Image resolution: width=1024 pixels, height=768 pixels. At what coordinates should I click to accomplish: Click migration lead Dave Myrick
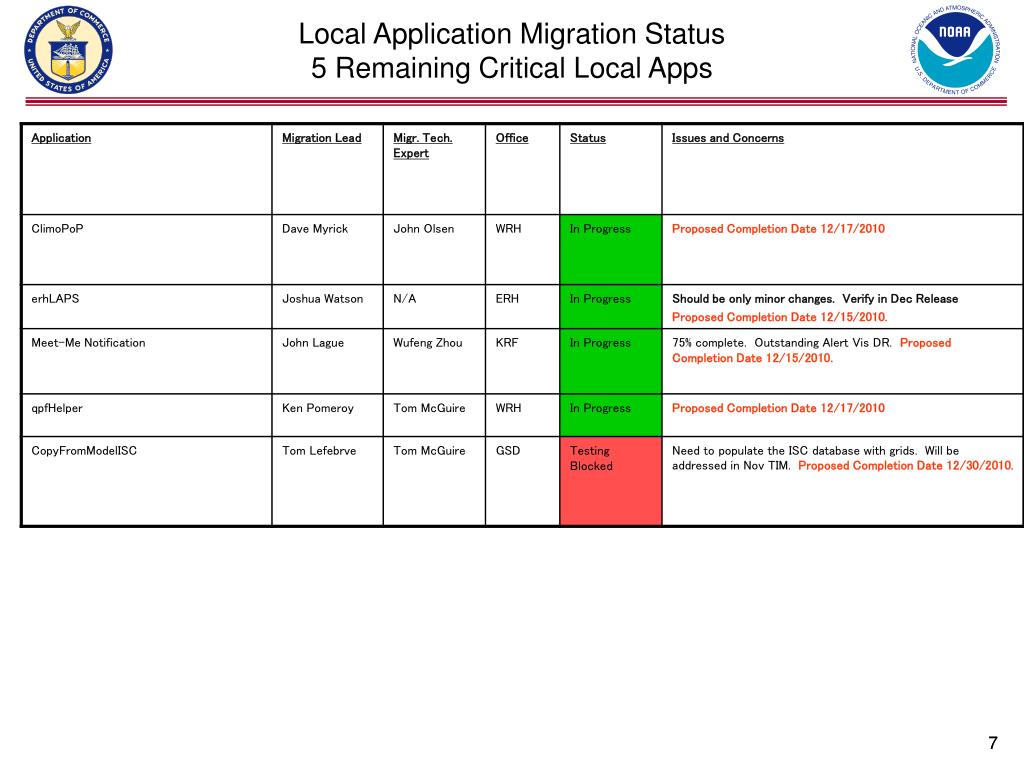coord(315,229)
